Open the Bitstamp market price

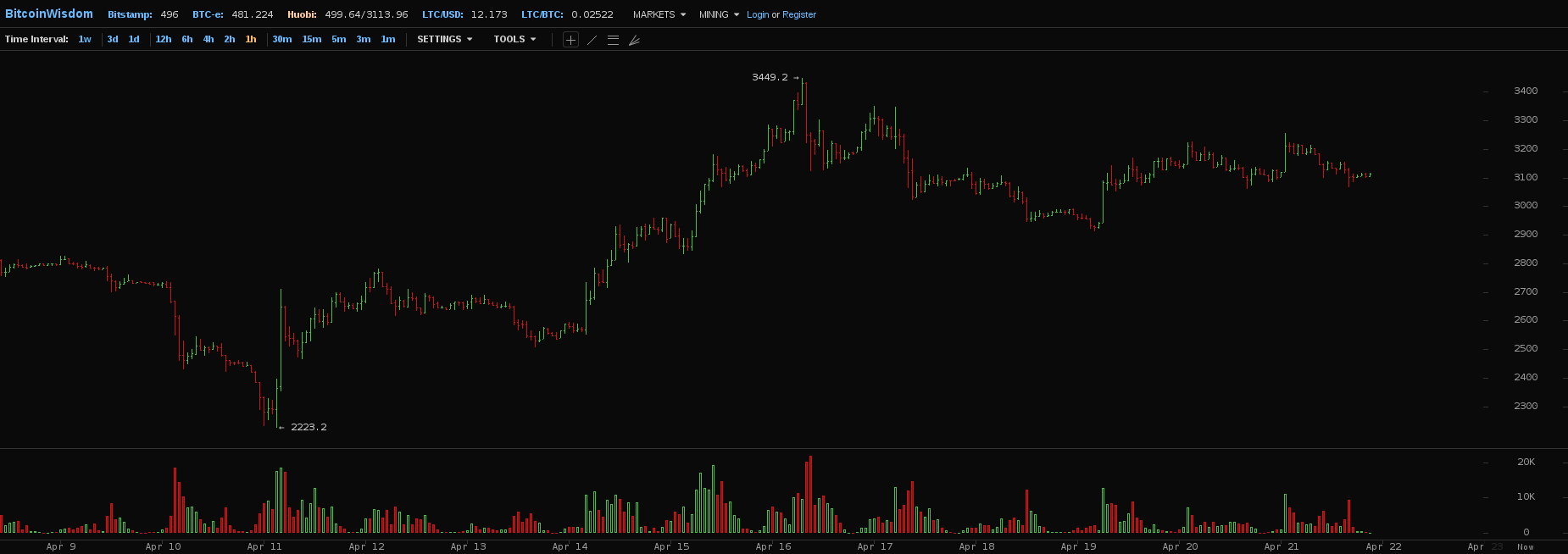click(x=142, y=14)
